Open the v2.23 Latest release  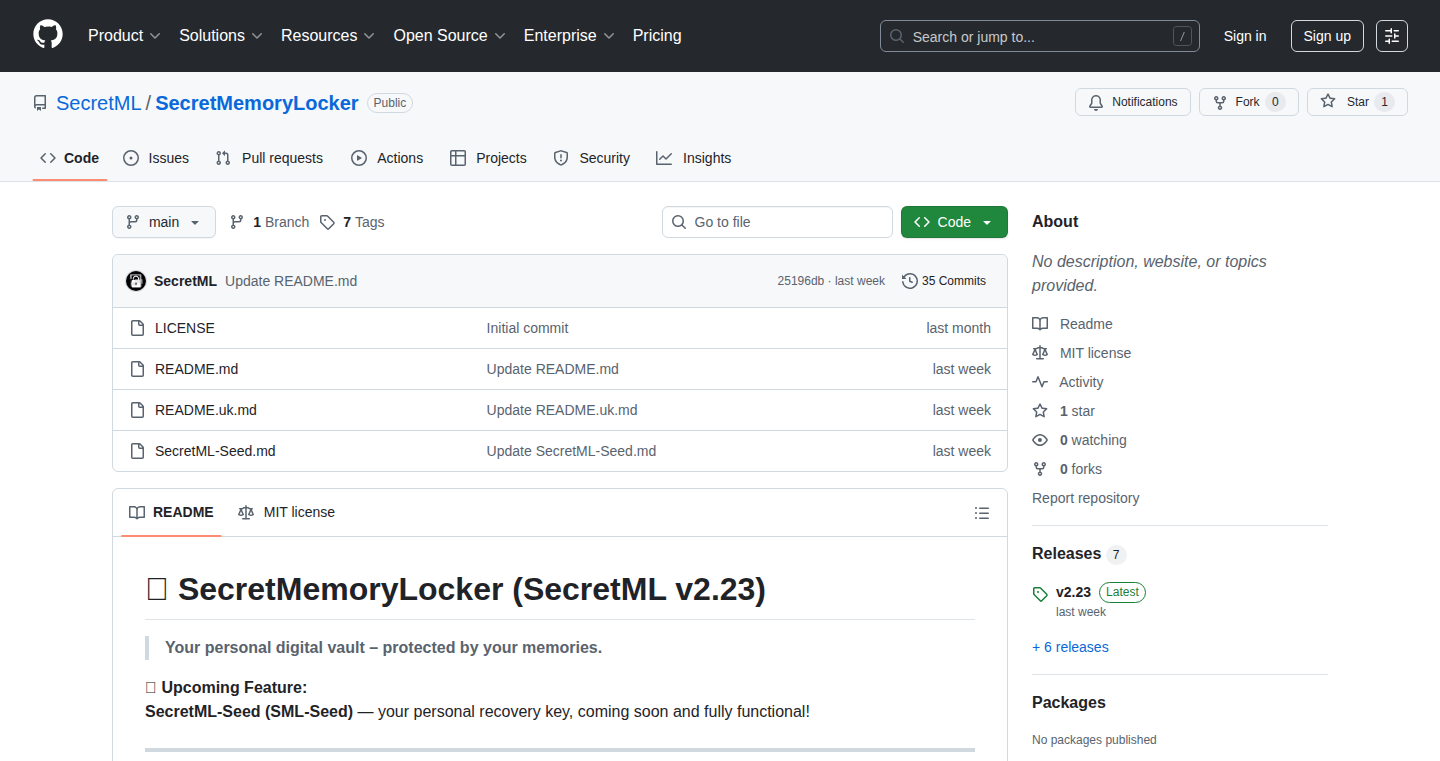click(x=1100, y=592)
